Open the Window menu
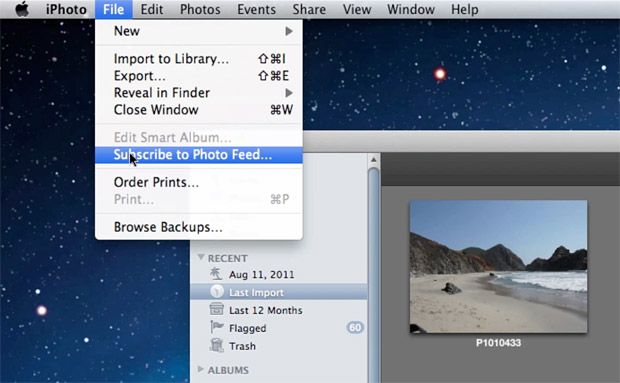The width and height of the screenshot is (620, 383). (x=411, y=9)
